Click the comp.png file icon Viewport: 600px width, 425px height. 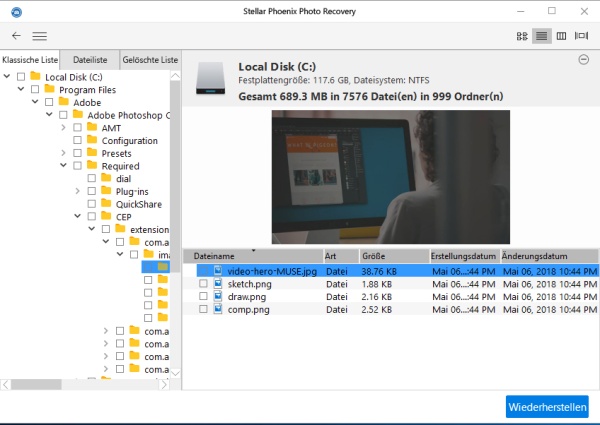click(218, 309)
